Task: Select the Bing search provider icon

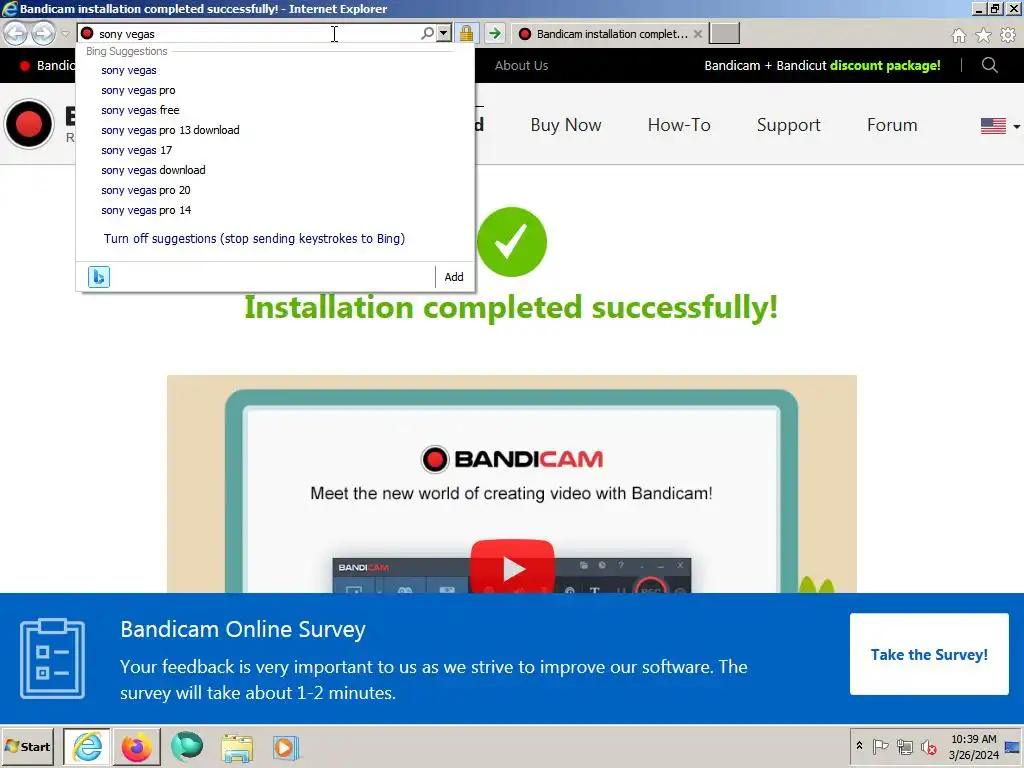Action: pos(99,277)
